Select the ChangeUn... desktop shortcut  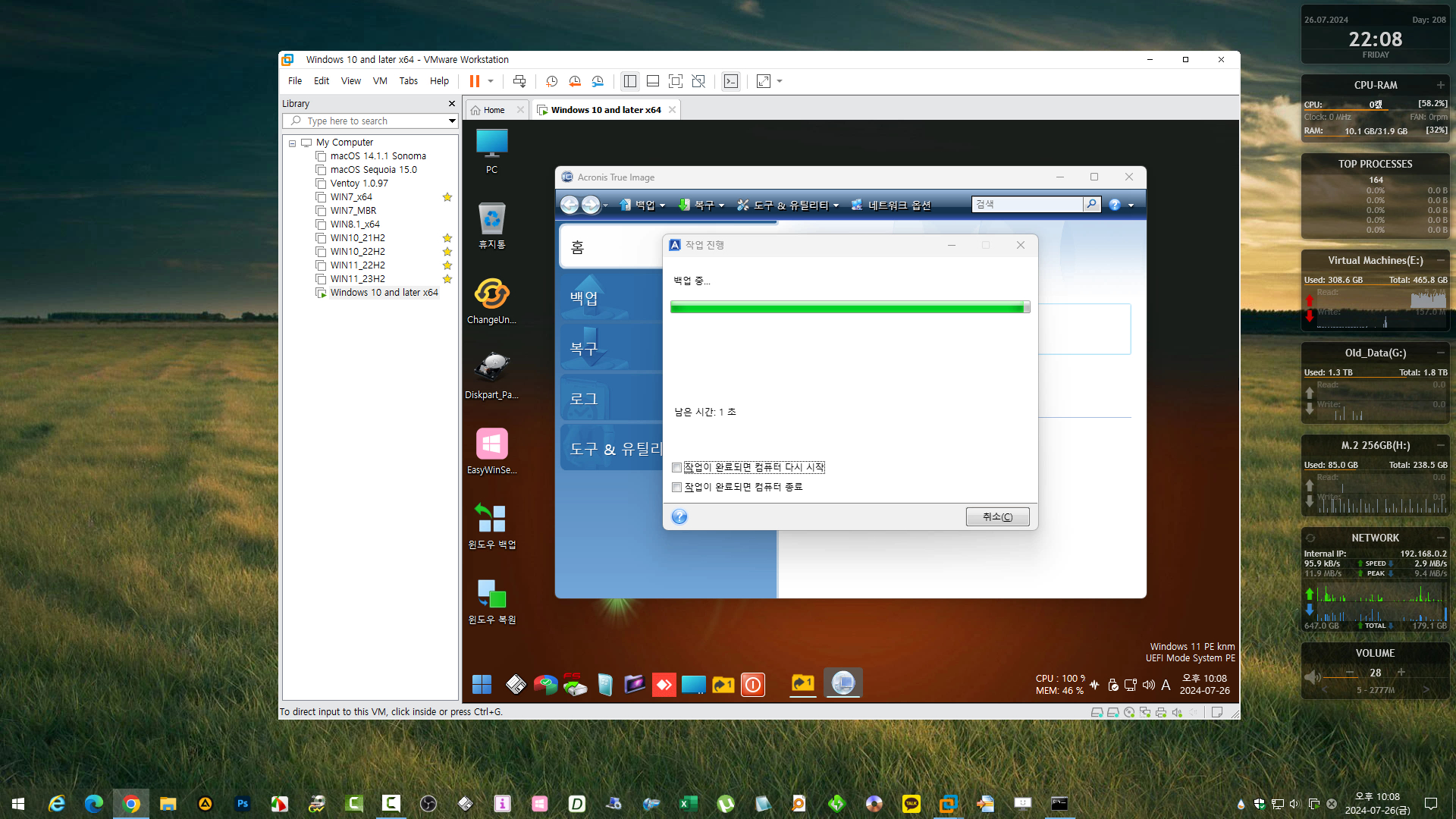coord(491,300)
